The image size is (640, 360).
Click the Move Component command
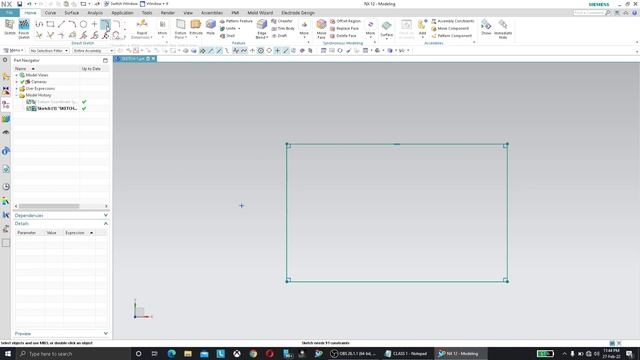[x=450, y=29]
